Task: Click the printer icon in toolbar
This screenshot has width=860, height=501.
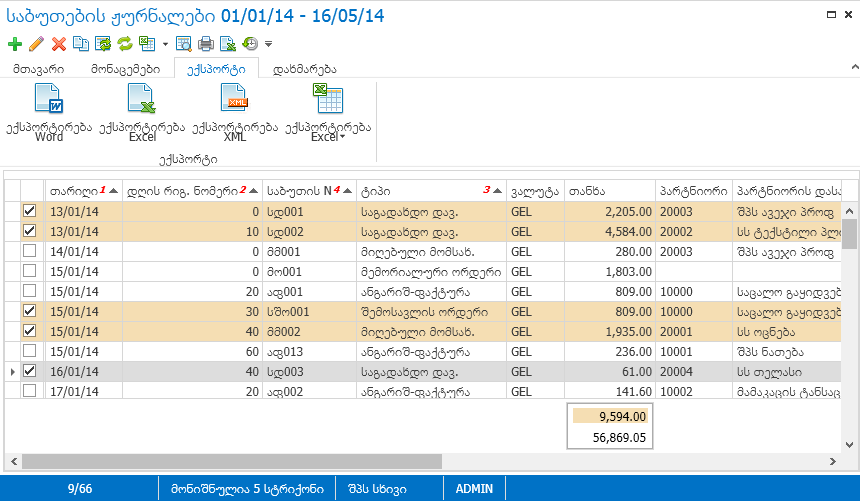Action: pyautogui.click(x=206, y=43)
